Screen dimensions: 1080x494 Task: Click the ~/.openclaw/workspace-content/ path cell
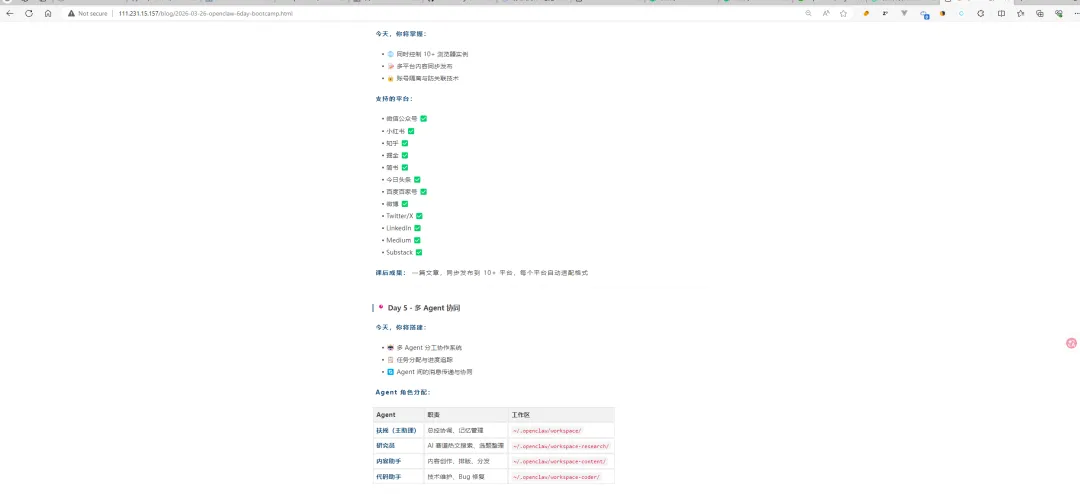pyautogui.click(x=561, y=462)
